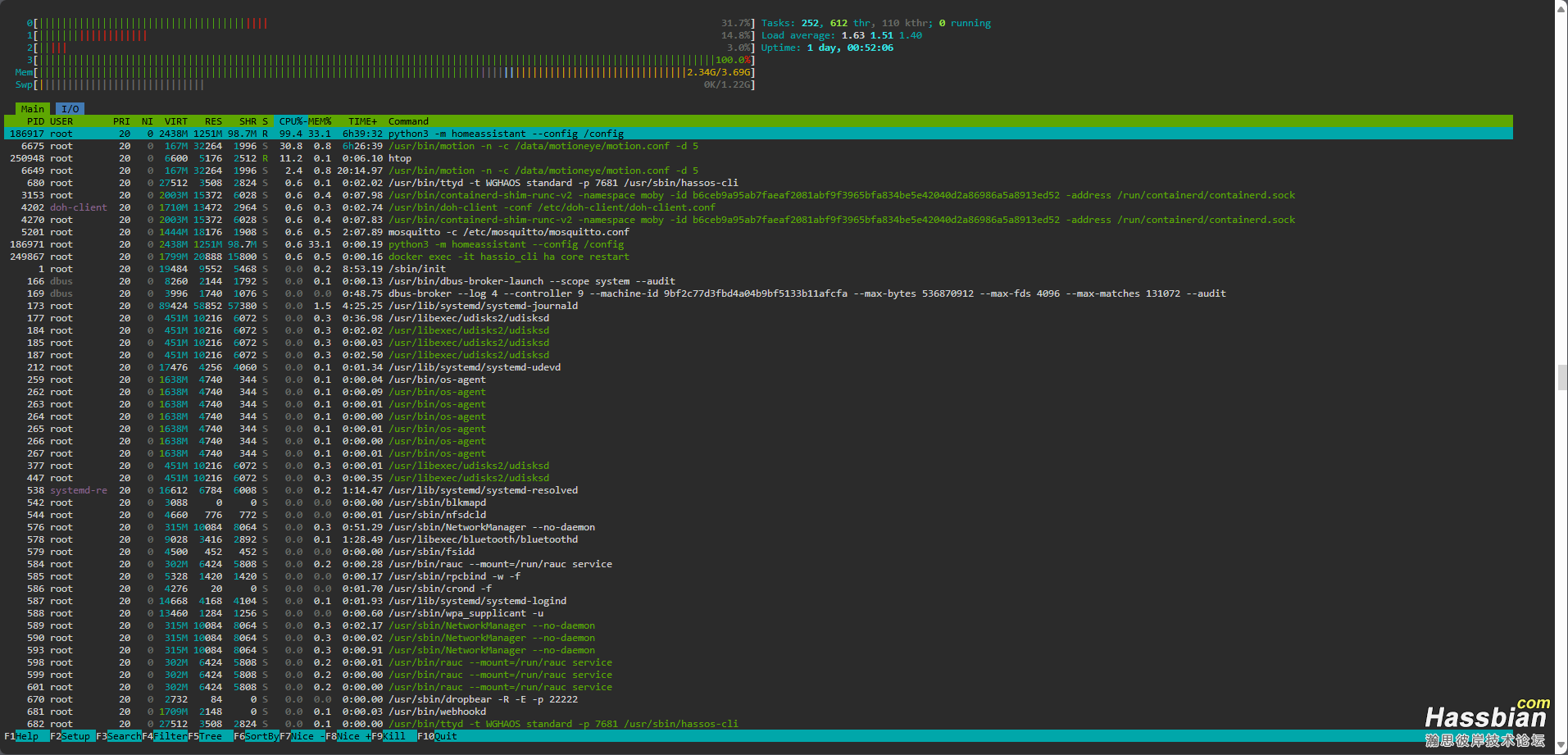The image size is (1568, 755).
Task: Select dropbear process PID 670
Action: click(758, 699)
